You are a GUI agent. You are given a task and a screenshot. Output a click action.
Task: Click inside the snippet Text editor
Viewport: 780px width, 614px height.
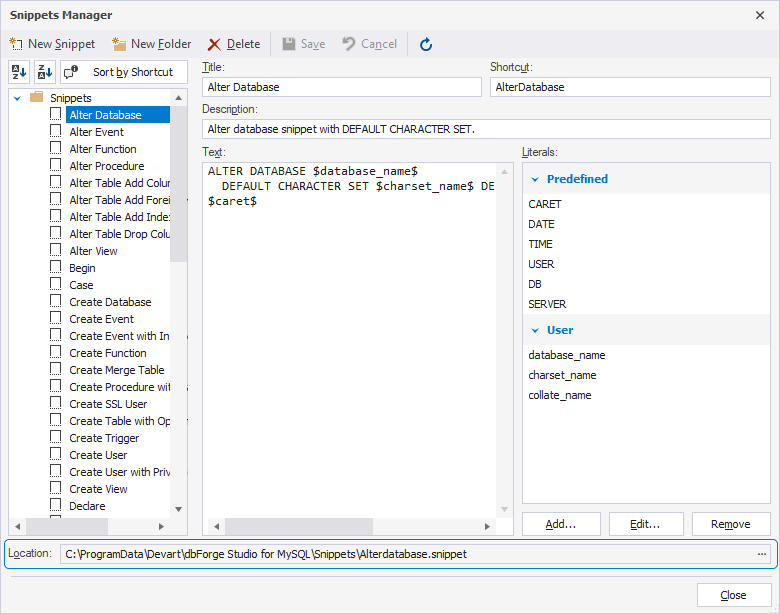(350, 340)
